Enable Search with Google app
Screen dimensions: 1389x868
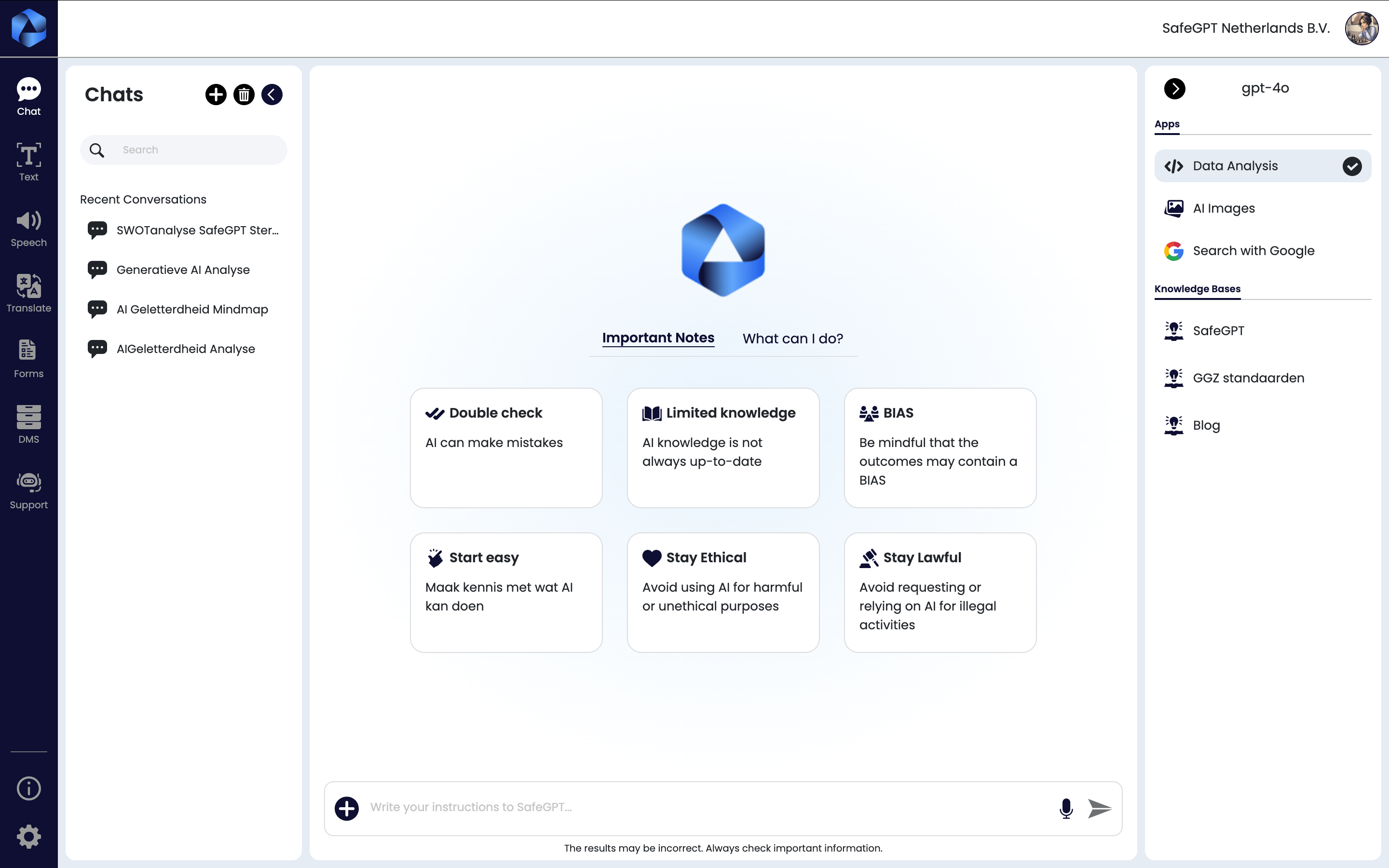coord(1253,251)
